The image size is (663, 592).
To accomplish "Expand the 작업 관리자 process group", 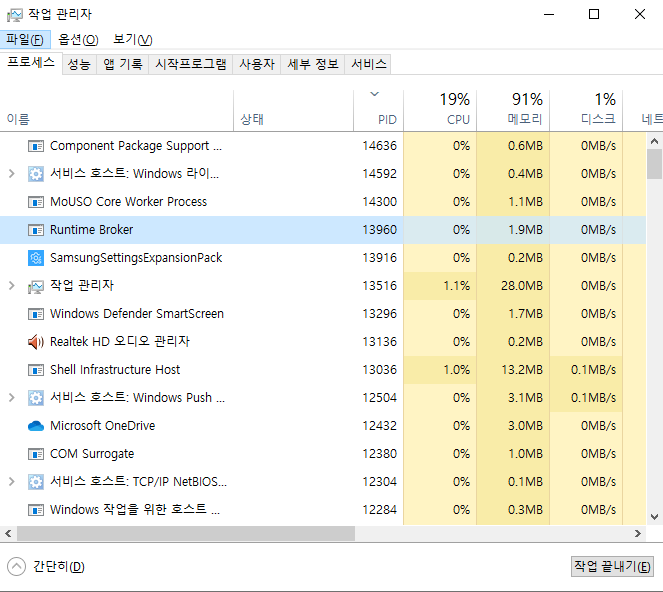I will (x=12, y=285).
